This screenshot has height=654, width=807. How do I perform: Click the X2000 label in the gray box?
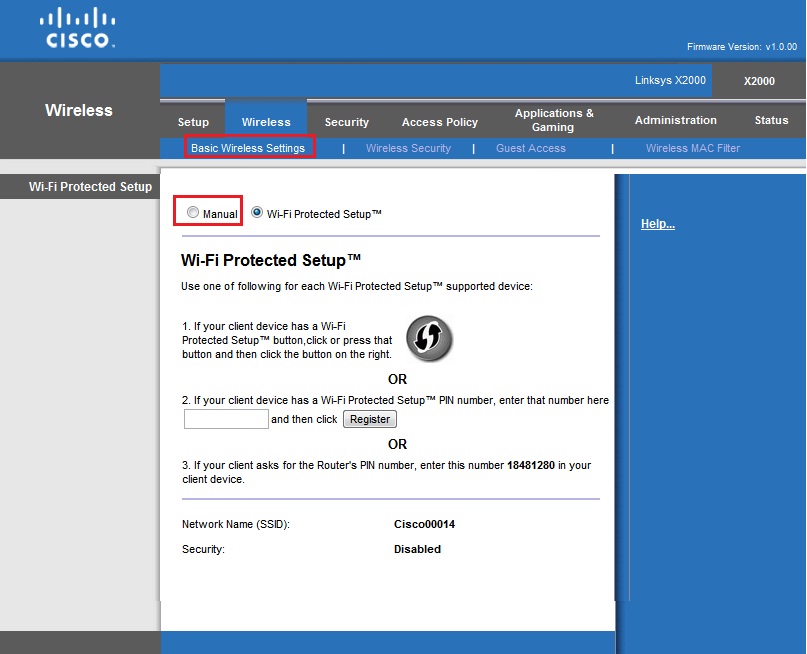[759, 81]
